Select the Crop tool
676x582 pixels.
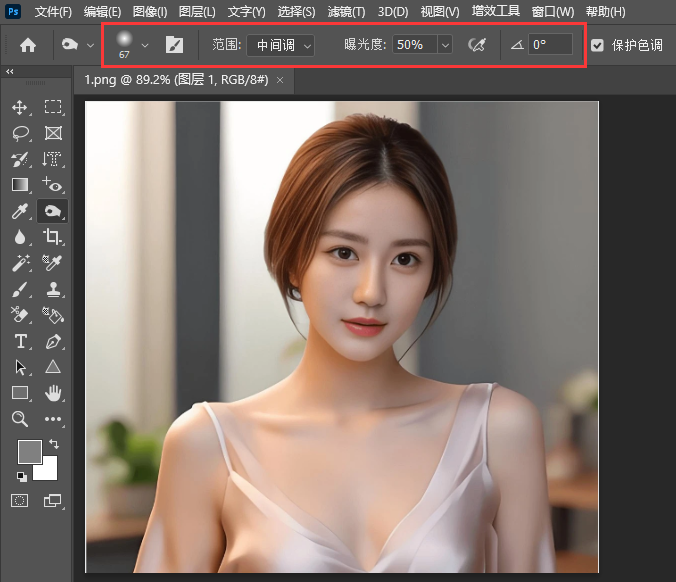coord(53,237)
